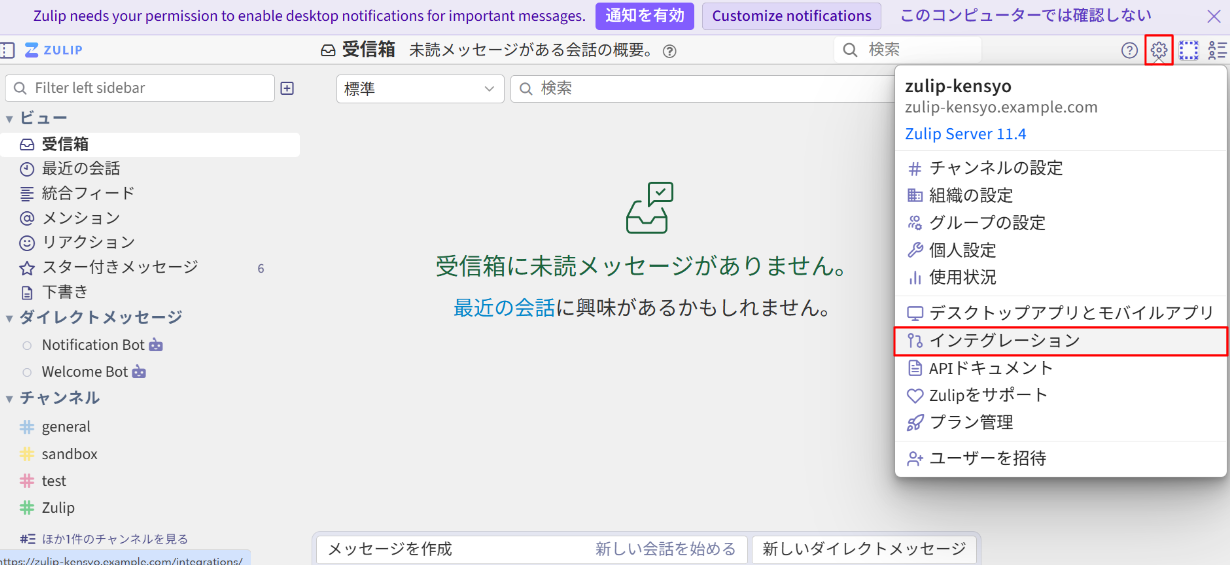Dismiss the notification banner with X
The height and width of the screenshot is (565, 1230).
1214,16
